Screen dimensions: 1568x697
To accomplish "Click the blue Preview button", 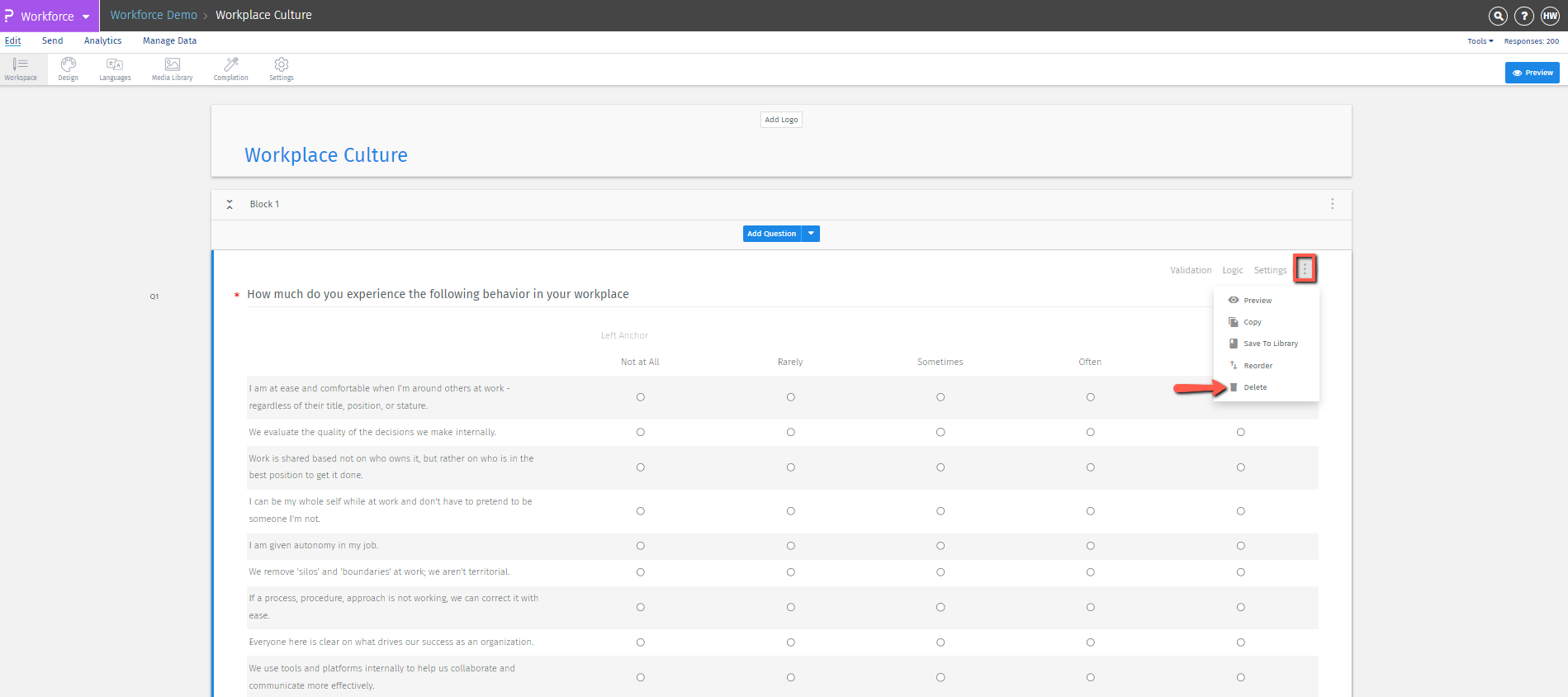I will (1532, 73).
